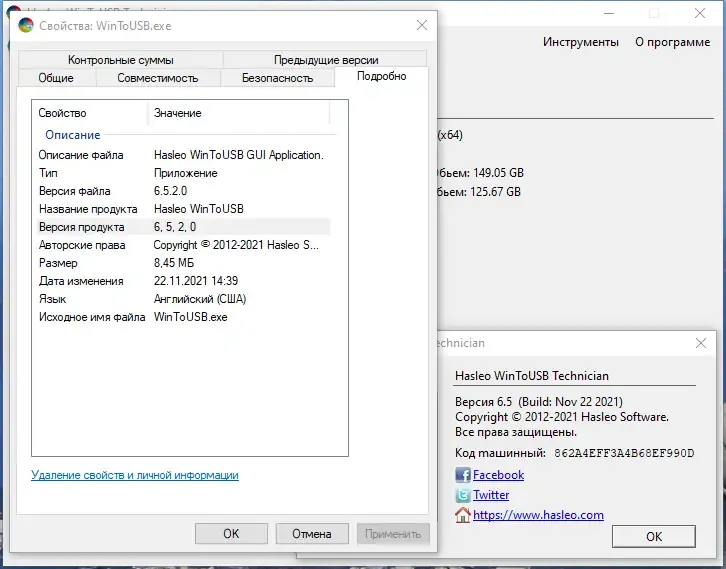726x569 pixels.
Task: Select the Исходное имя файла row
Action: [183, 317]
